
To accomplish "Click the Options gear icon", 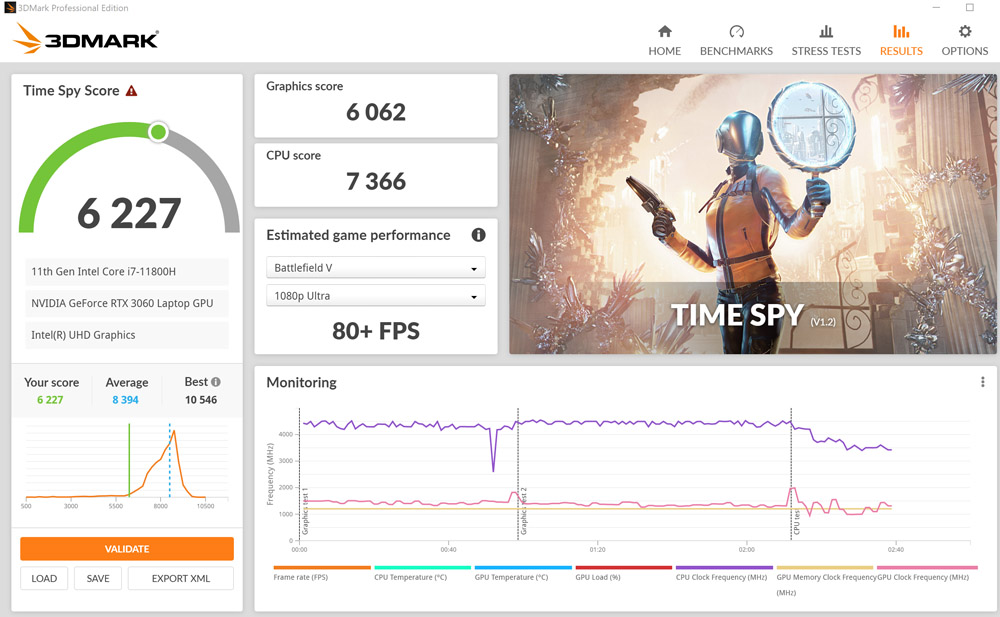I will tap(965, 31).
